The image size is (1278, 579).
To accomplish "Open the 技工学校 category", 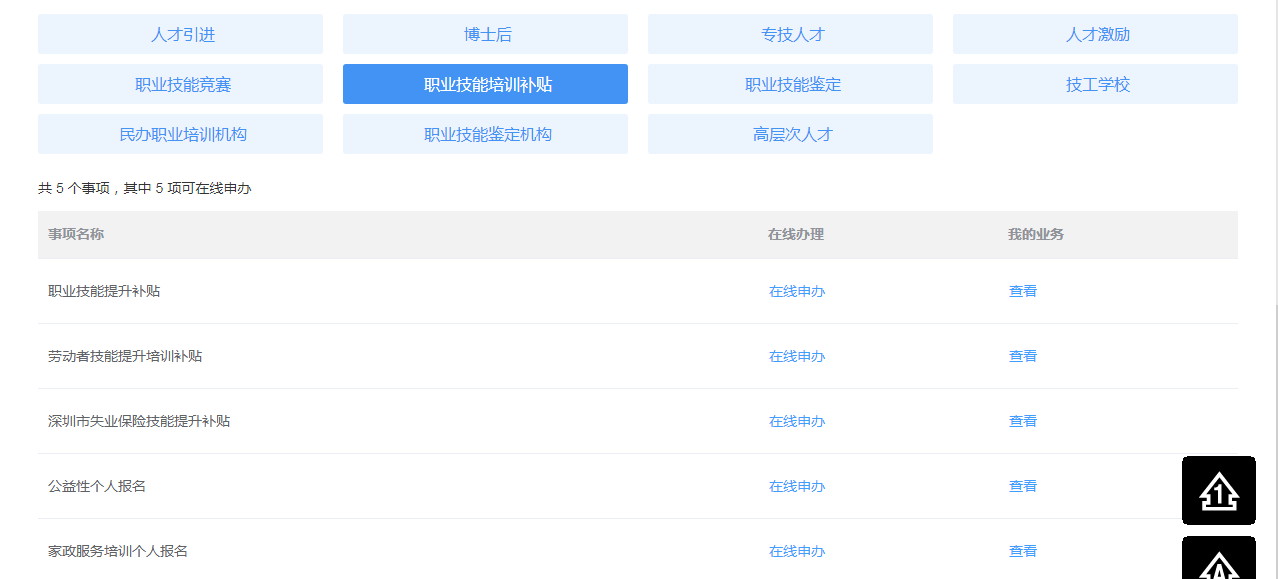I will [1095, 84].
